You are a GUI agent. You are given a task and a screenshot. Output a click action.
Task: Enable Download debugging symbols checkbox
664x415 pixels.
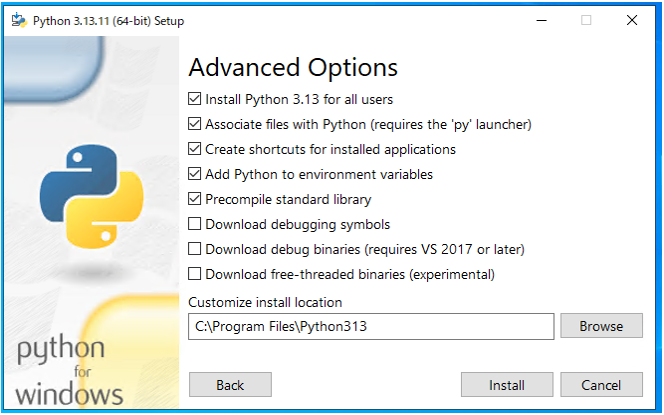click(195, 224)
